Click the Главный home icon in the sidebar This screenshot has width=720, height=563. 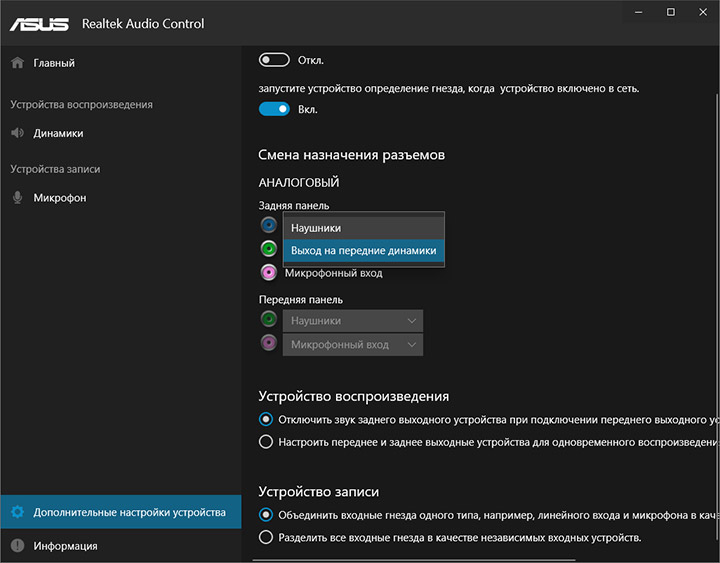(17, 63)
